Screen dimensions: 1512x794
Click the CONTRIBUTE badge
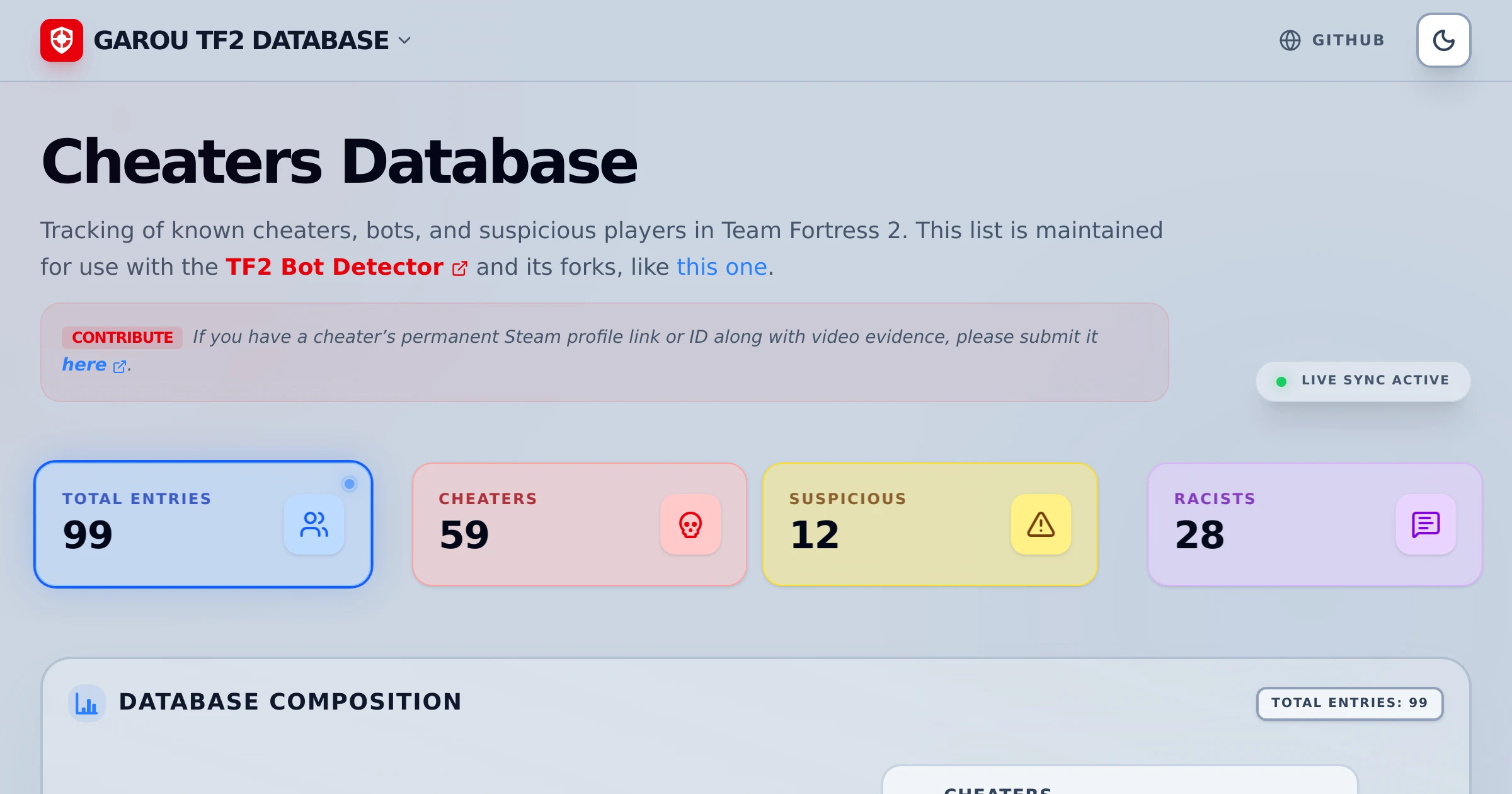[x=122, y=338]
